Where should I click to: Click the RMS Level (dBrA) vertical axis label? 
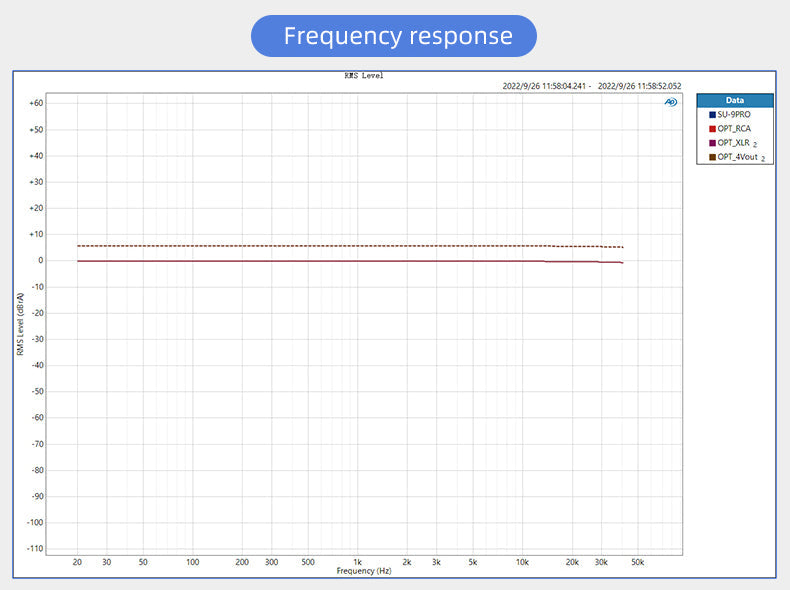pos(20,325)
